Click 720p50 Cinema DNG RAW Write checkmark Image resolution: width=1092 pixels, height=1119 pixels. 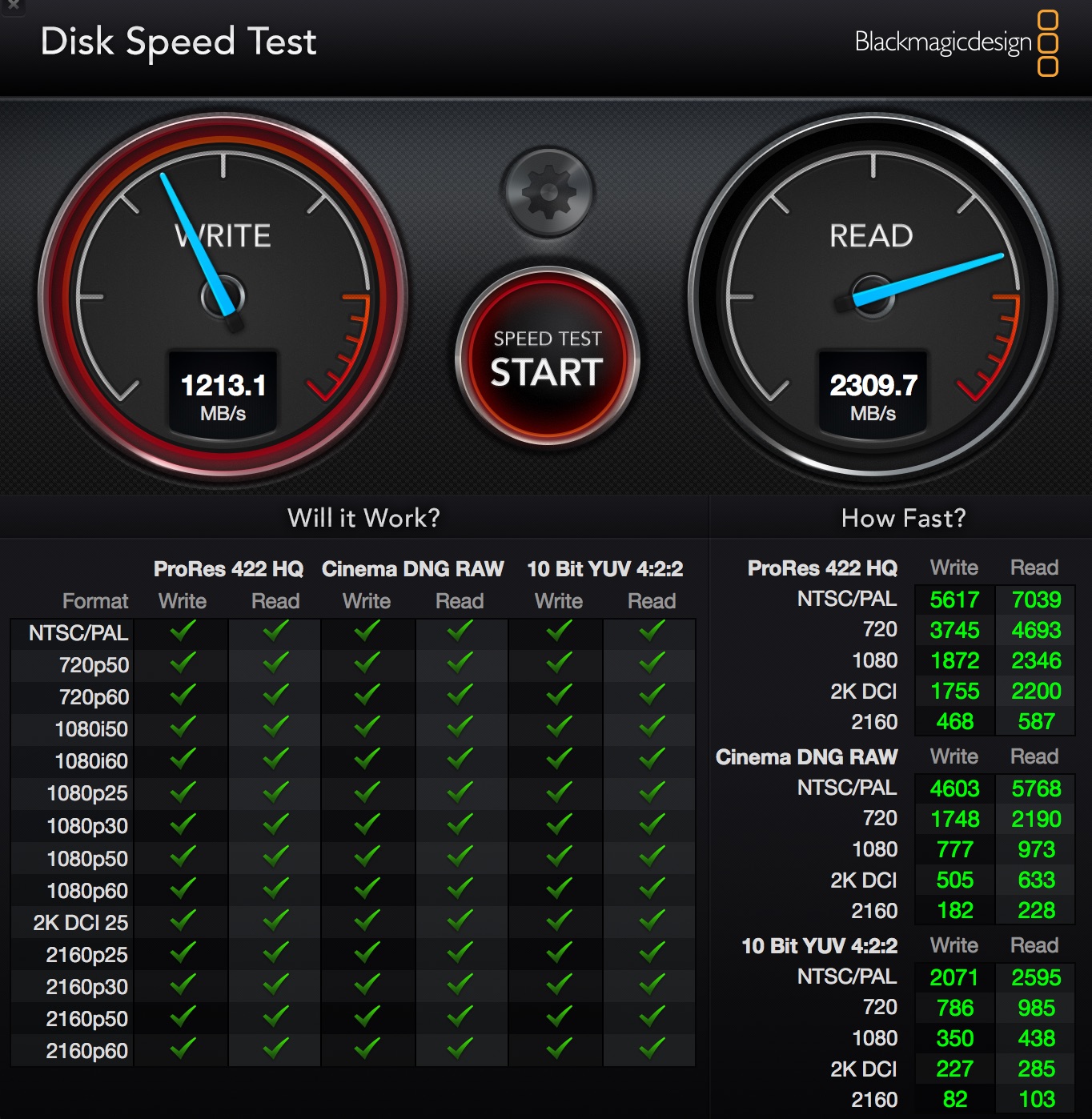click(367, 663)
